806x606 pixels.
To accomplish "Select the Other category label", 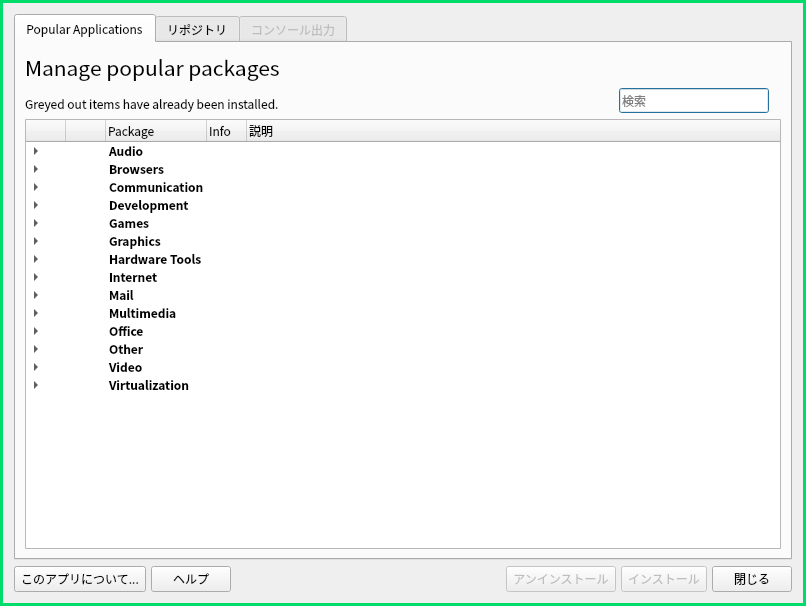I will (126, 349).
